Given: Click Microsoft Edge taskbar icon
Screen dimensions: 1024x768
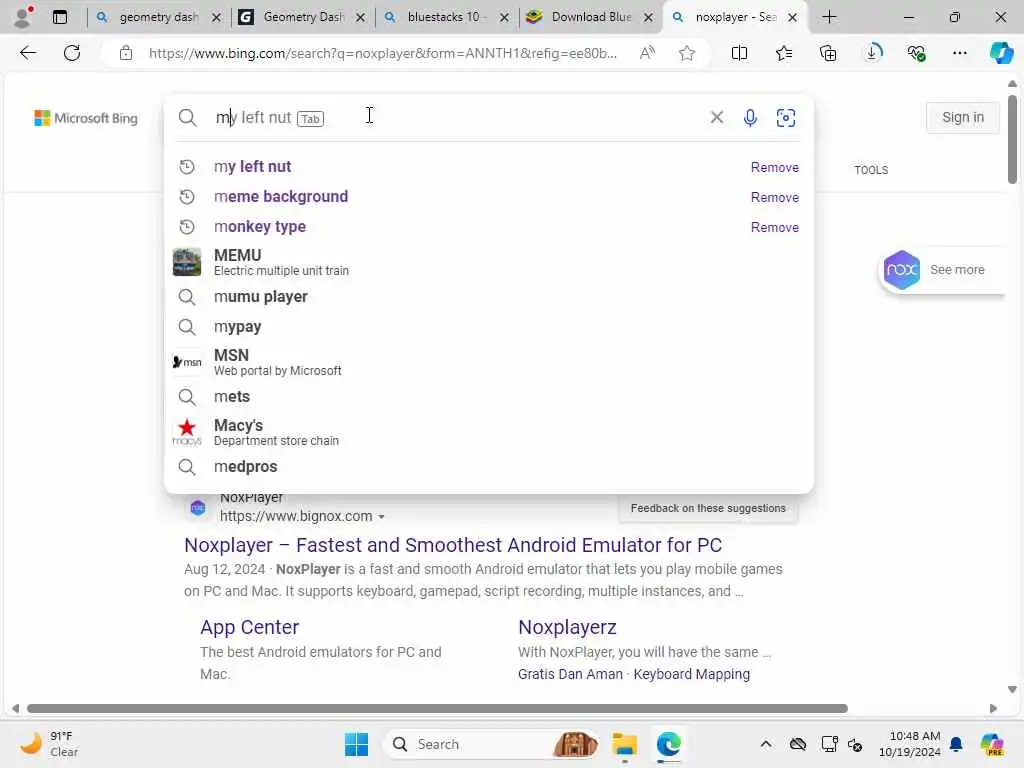Looking at the screenshot, I should point(669,744).
